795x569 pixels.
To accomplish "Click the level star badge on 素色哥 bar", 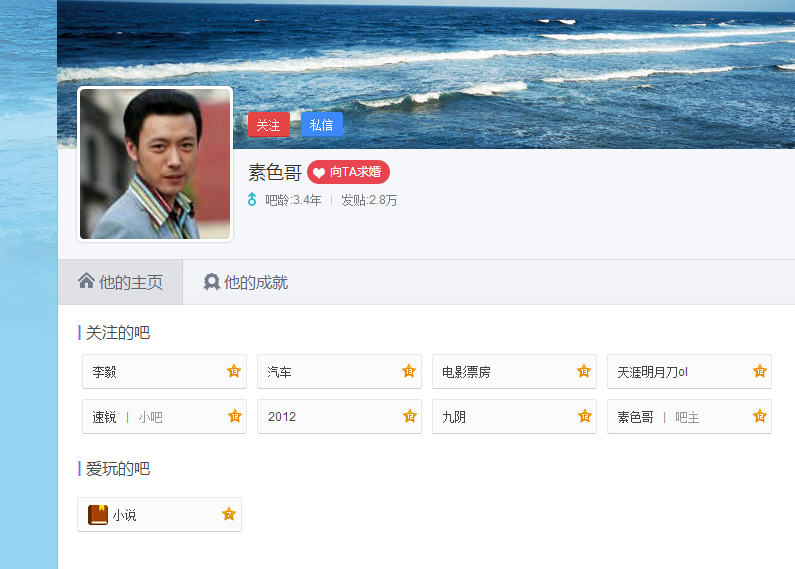I will pyautogui.click(x=760, y=416).
